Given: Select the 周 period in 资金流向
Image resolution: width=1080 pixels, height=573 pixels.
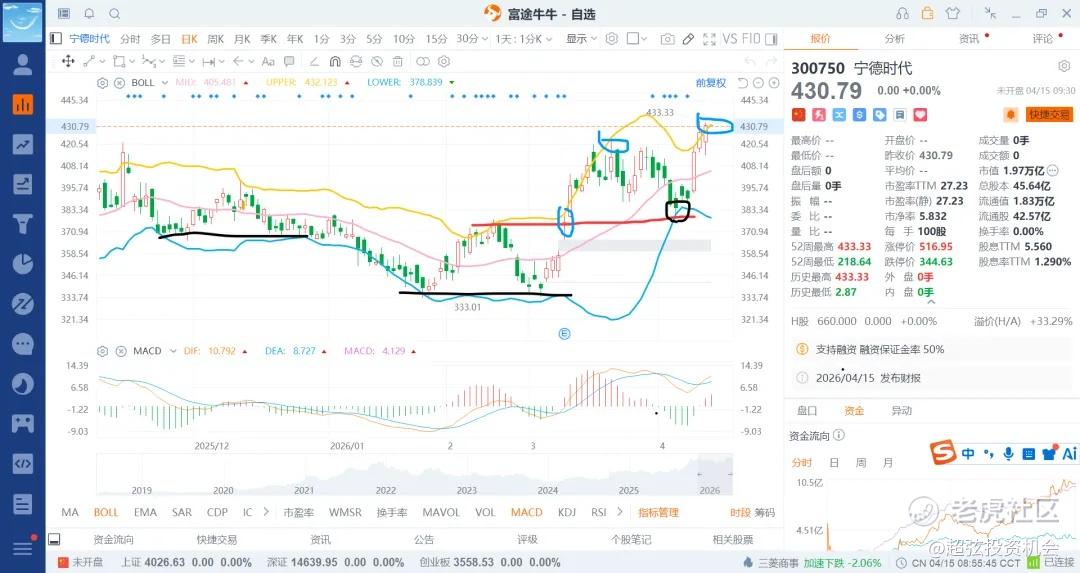Looking at the screenshot, I should [x=861, y=463].
